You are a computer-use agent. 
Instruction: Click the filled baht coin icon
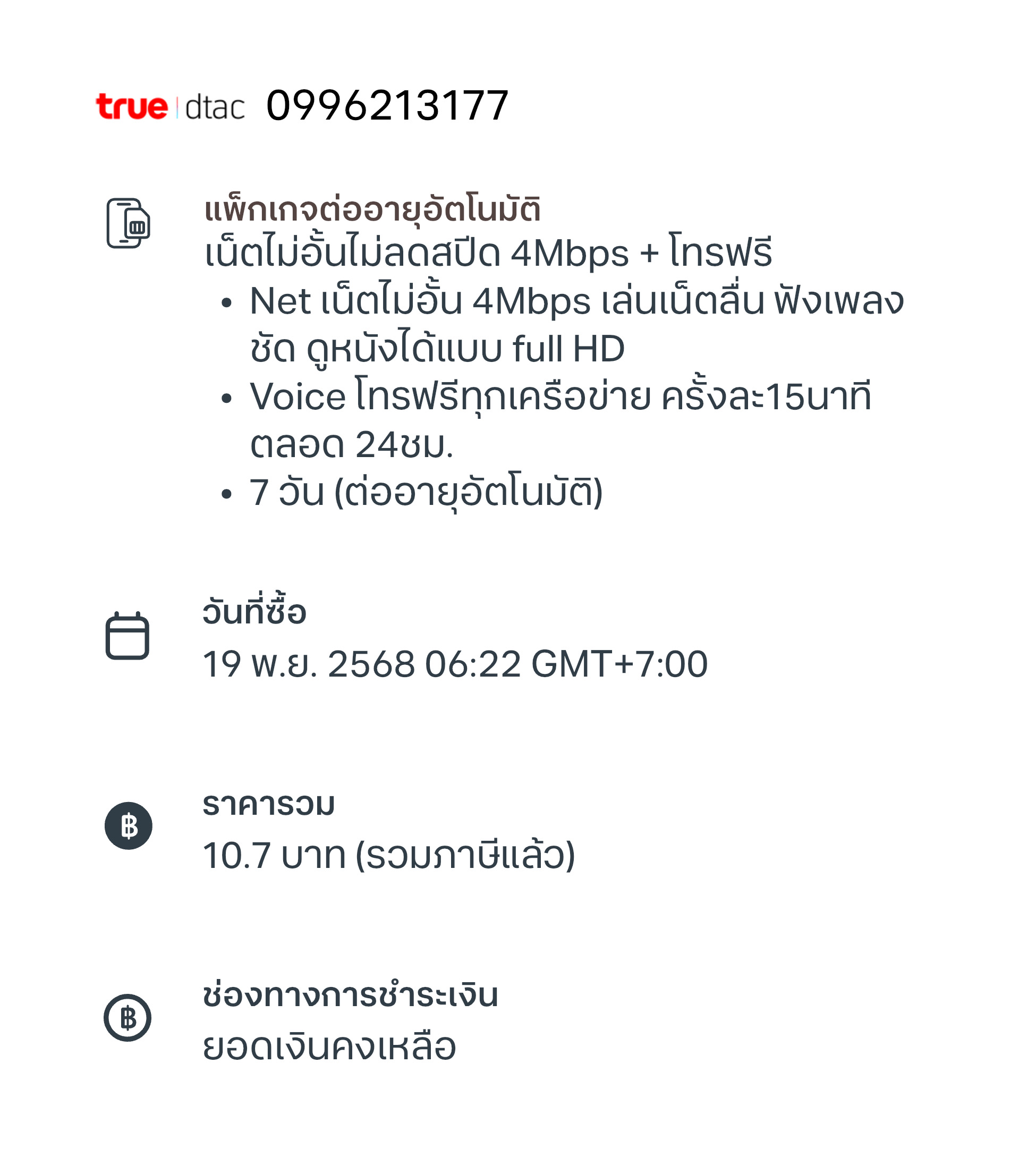coord(128,826)
